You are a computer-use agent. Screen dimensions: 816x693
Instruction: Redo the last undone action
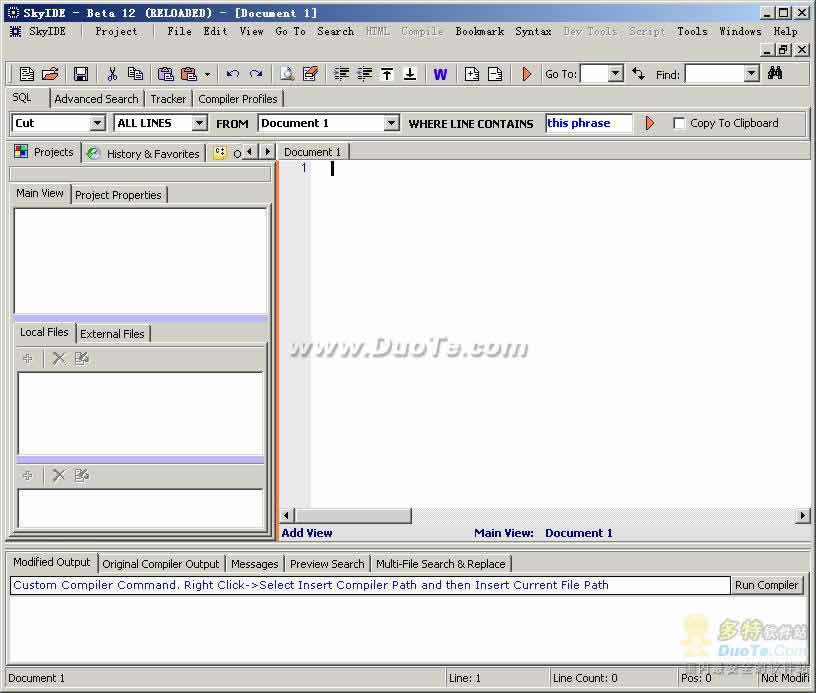[256, 74]
